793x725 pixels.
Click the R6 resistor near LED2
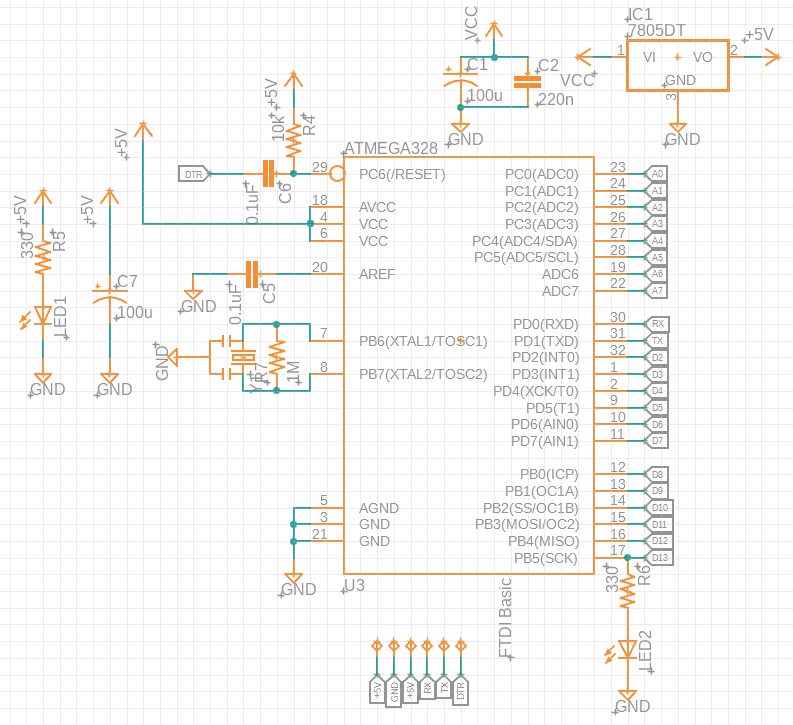coord(627,592)
